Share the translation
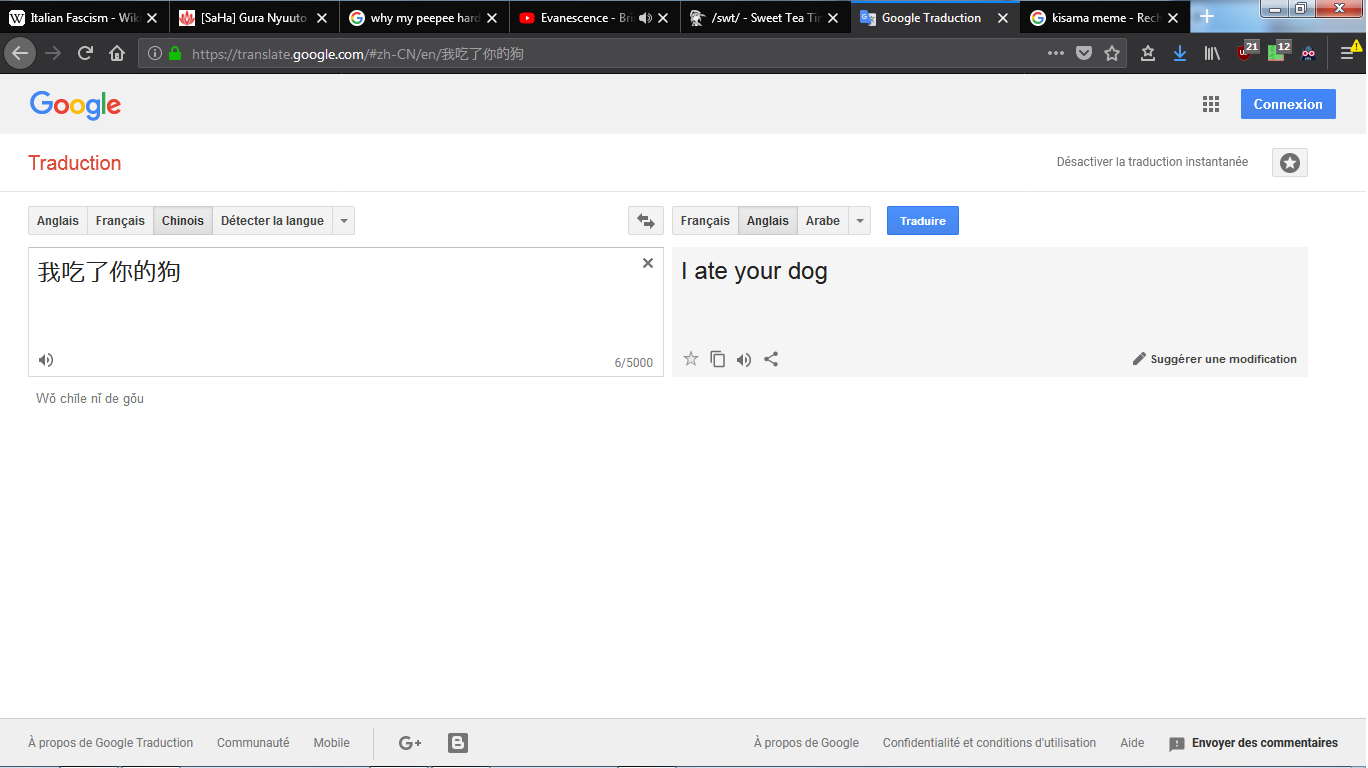 [771, 359]
